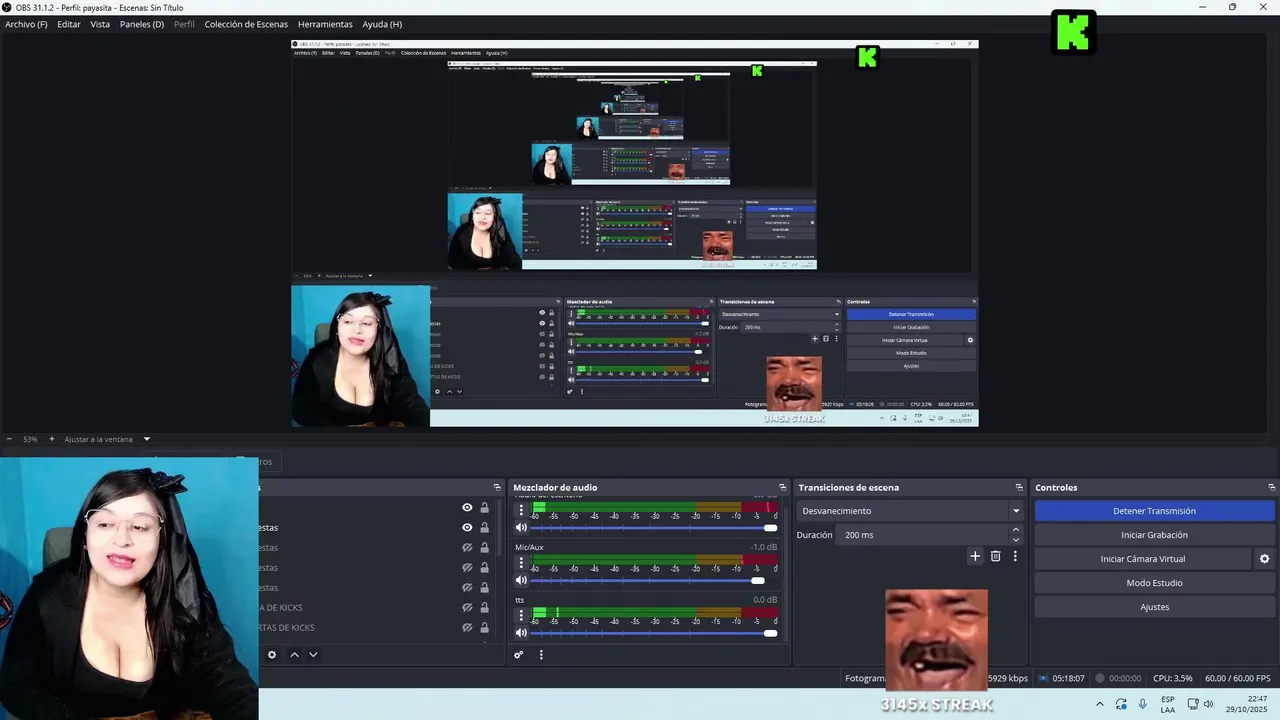Viewport: 1280px width, 720px height.
Task: Click Iniciar Cámara Virtual button
Action: (x=1143, y=559)
